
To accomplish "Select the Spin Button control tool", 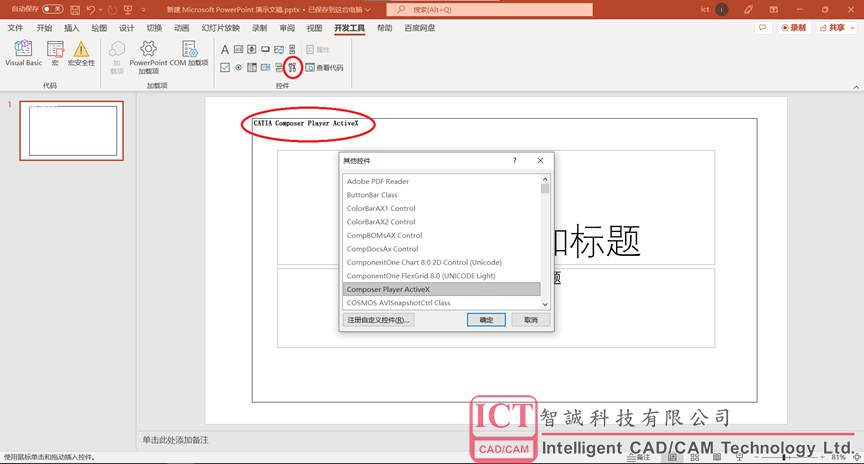I will tap(252, 50).
